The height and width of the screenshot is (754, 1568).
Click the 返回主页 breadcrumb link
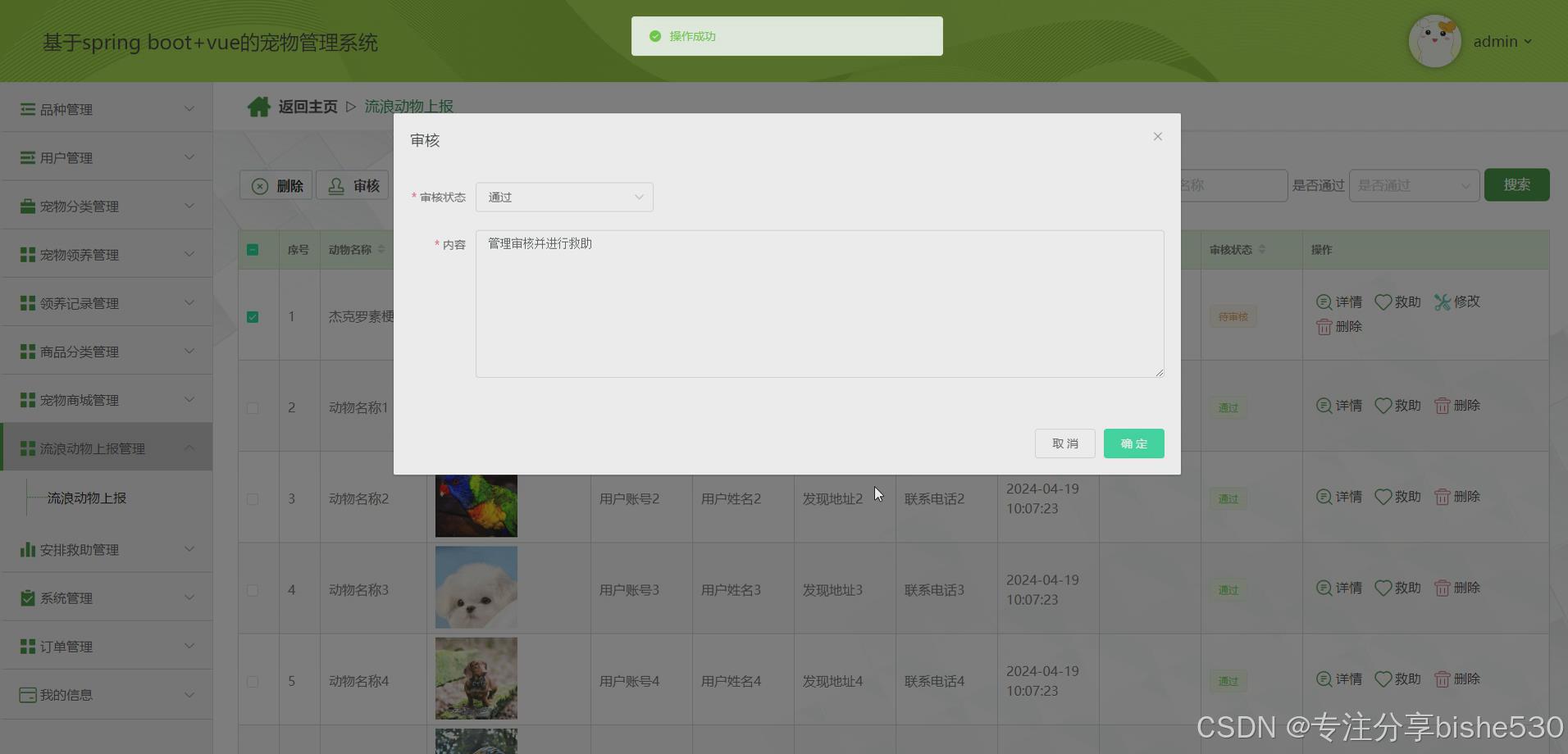[x=308, y=107]
